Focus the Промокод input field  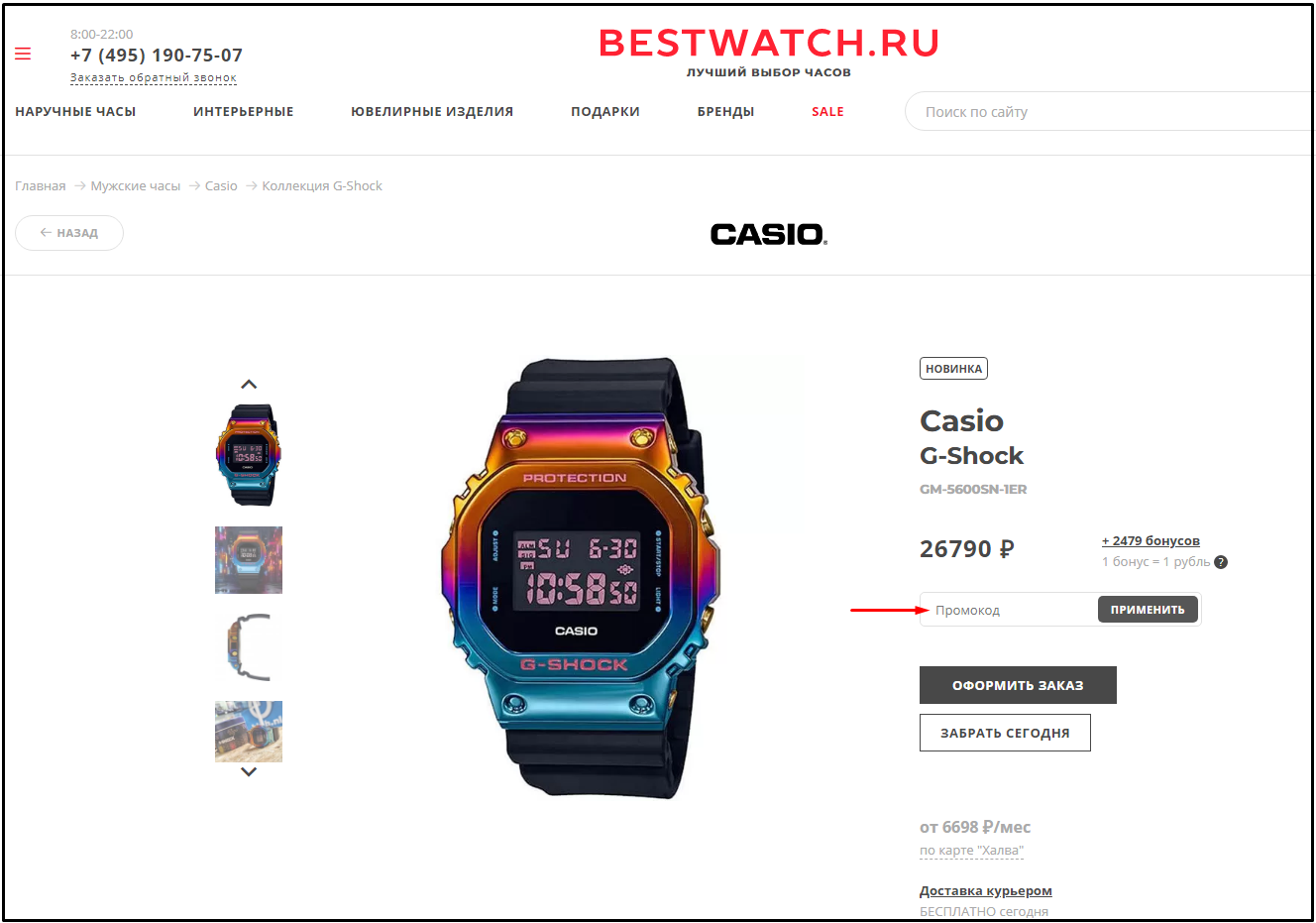point(1009,610)
